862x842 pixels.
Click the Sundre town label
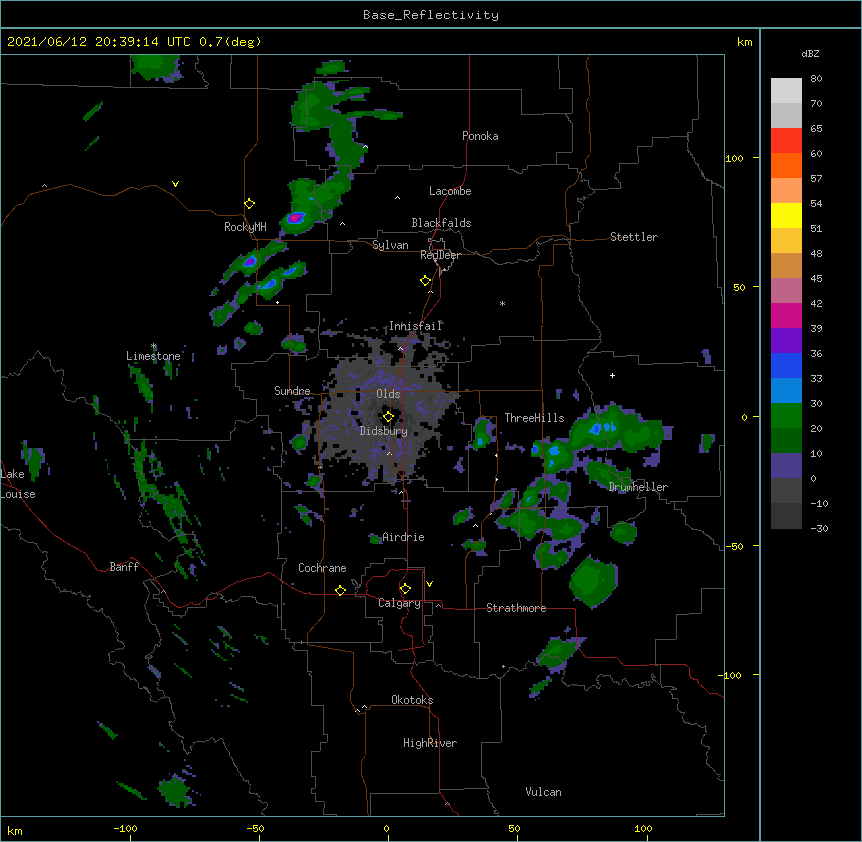click(x=292, y=391)
